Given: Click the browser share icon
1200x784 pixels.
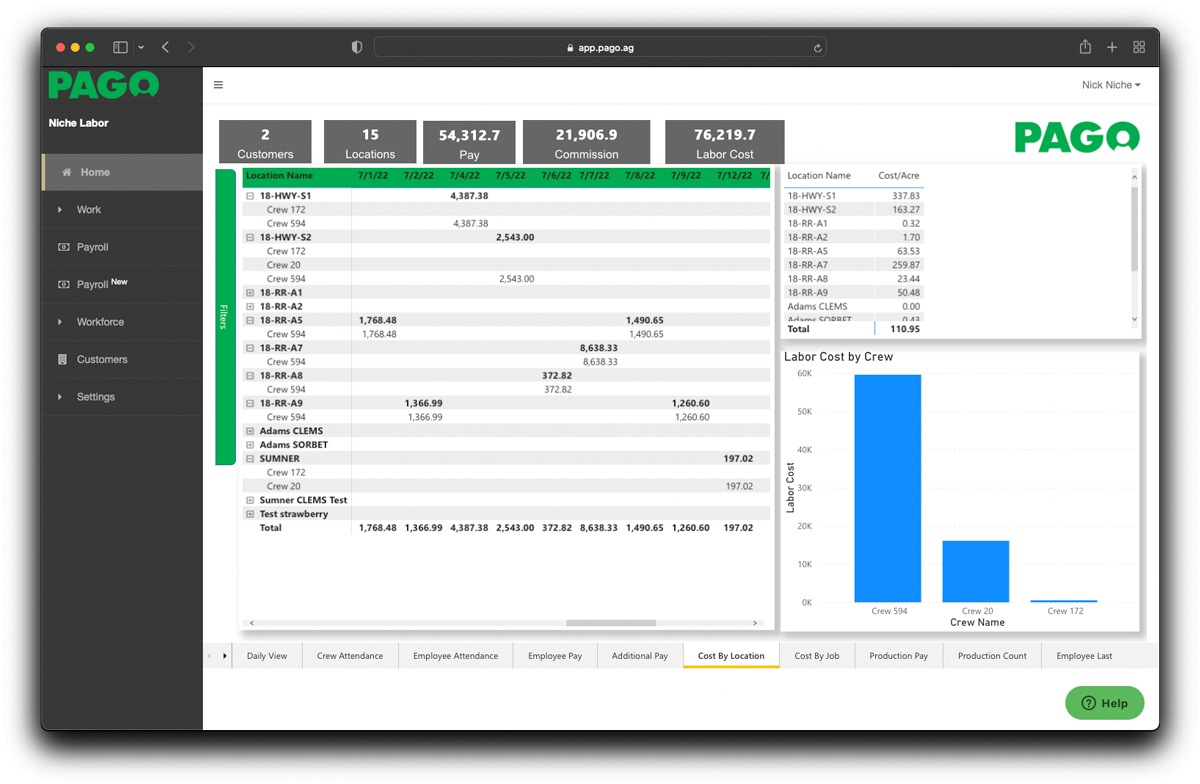Looking at the screenshot, I should pyautogui.click(x=1085, y=47).
